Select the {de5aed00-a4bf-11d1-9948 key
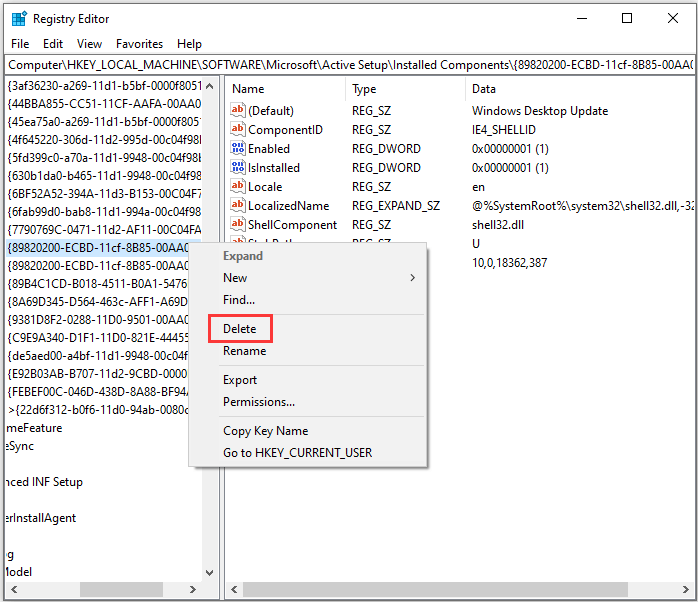Image resolution: width=698 pixels, height=602 pixels. click(97, 356)
